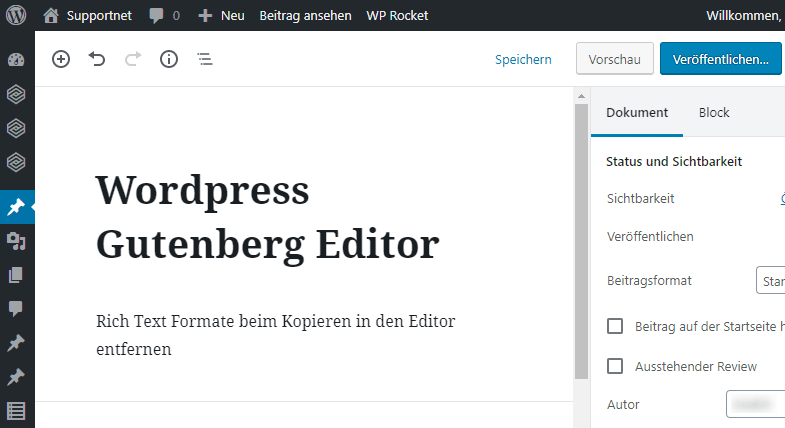The height and width of the screenshot is (428, 785).
Task: Open the first layered-diamond sidebar icon
Action: [16, 94]
